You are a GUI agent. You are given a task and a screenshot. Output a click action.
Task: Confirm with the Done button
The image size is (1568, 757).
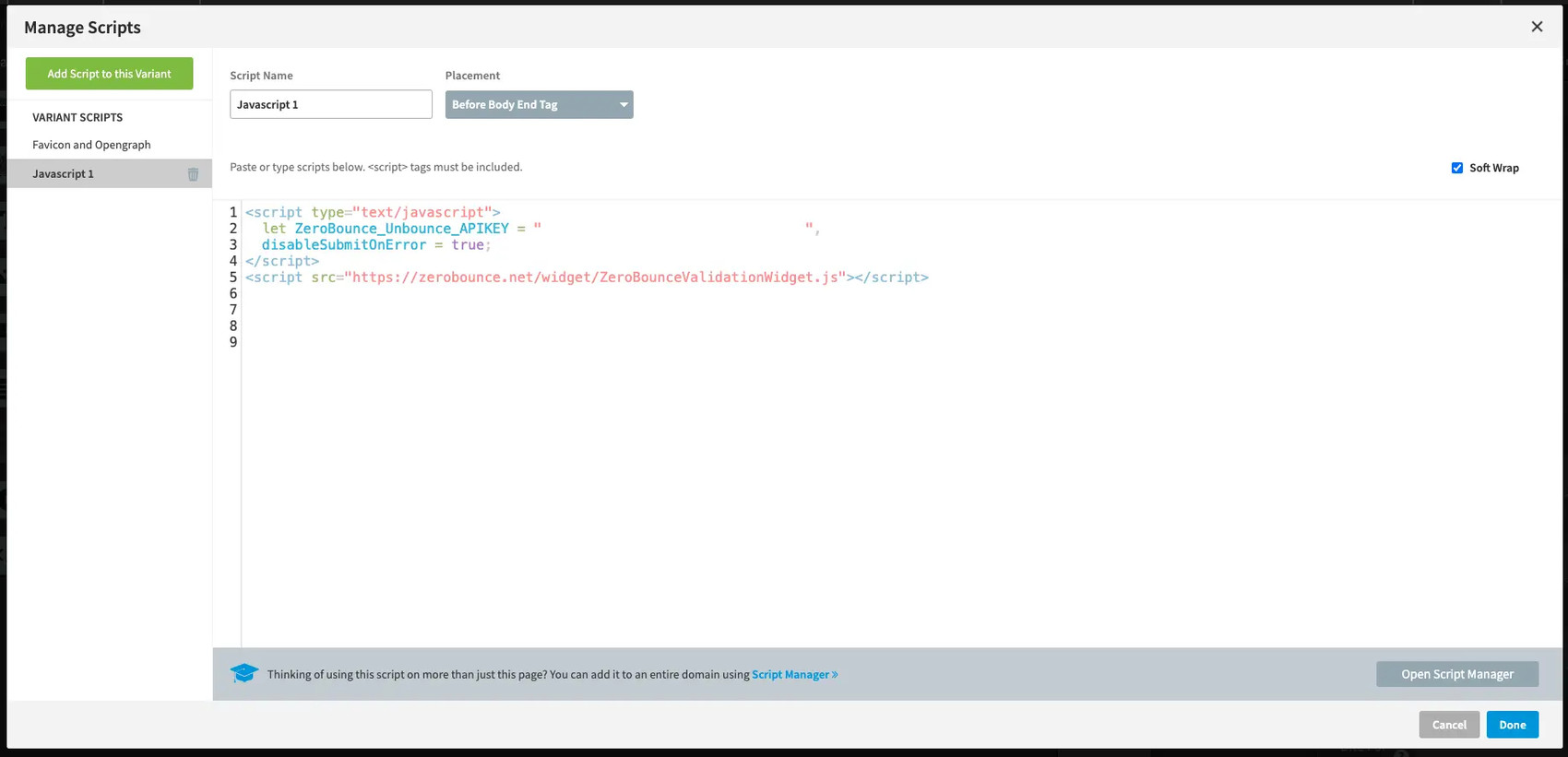coord(1512,725)
